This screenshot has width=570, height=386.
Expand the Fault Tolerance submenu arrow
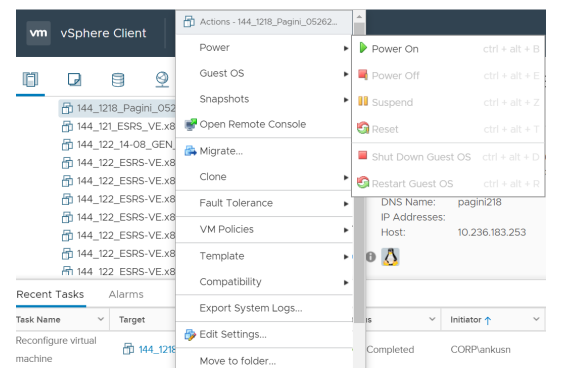point(346,204)
